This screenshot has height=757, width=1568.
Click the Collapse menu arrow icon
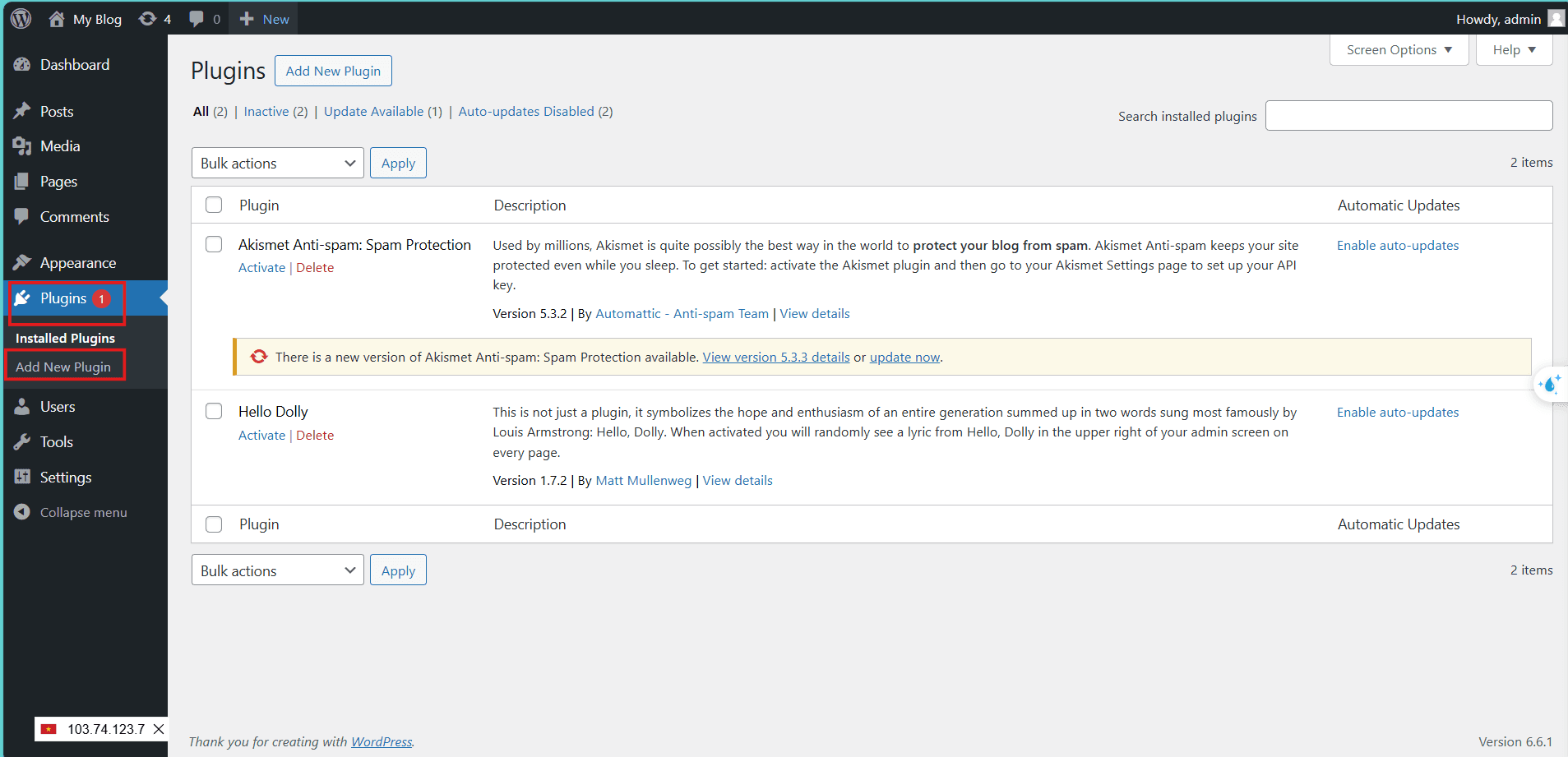point(22,512)
